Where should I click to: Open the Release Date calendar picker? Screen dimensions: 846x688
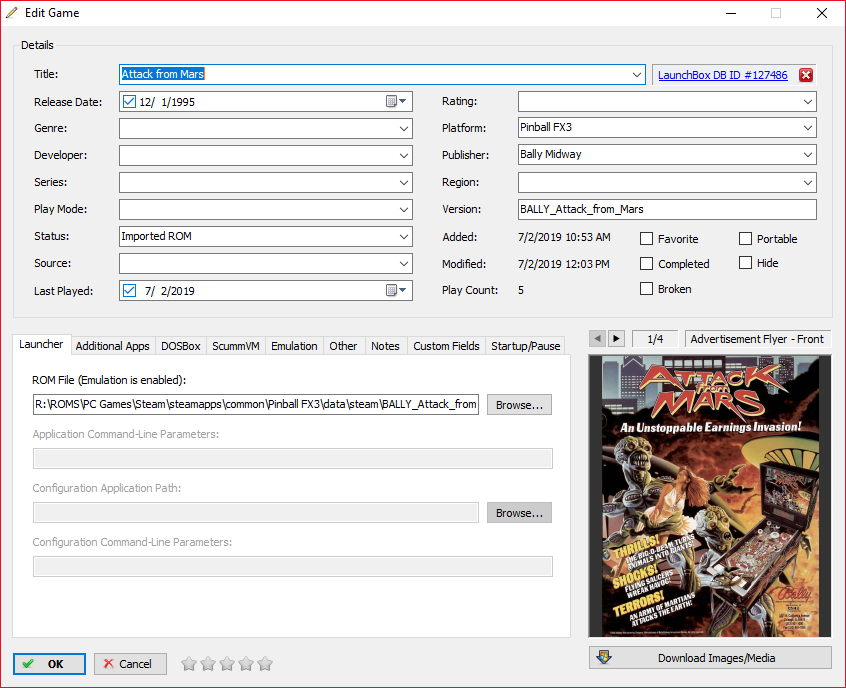(397, 101)
